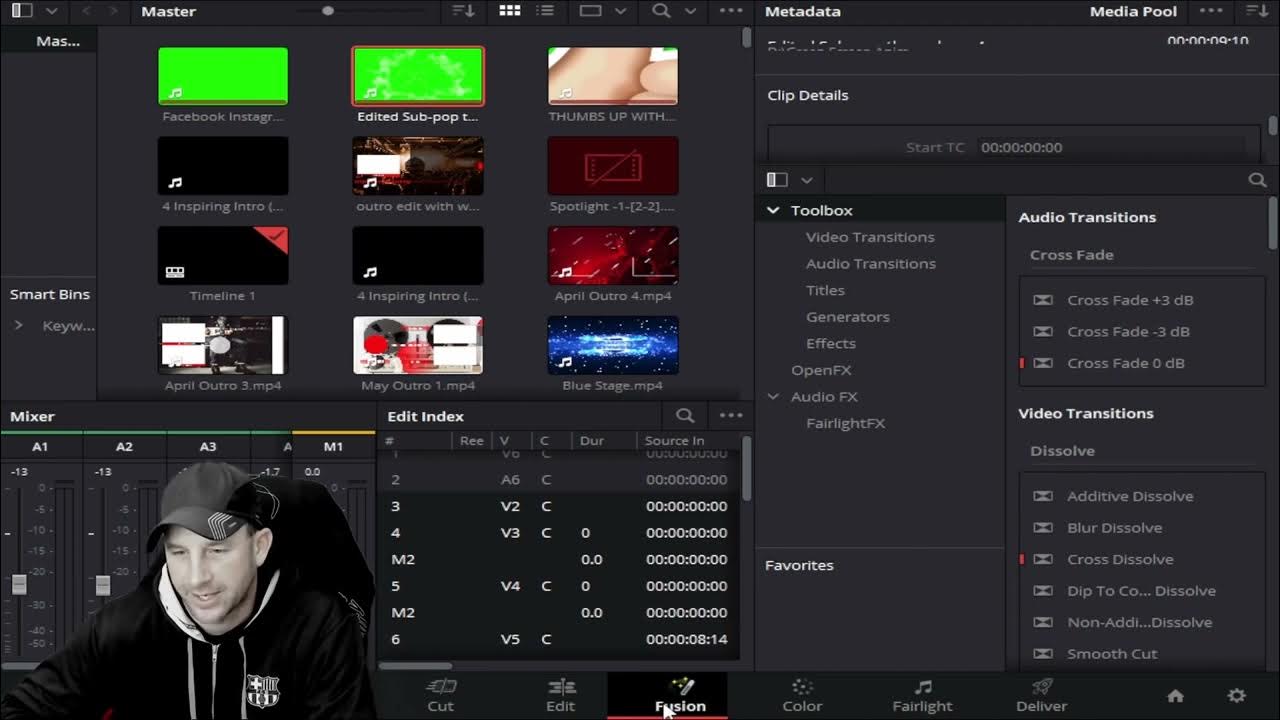1280x720 pixels.
Task: Open the search filter dropdown chevron in media pool
Action: [690, 11]
